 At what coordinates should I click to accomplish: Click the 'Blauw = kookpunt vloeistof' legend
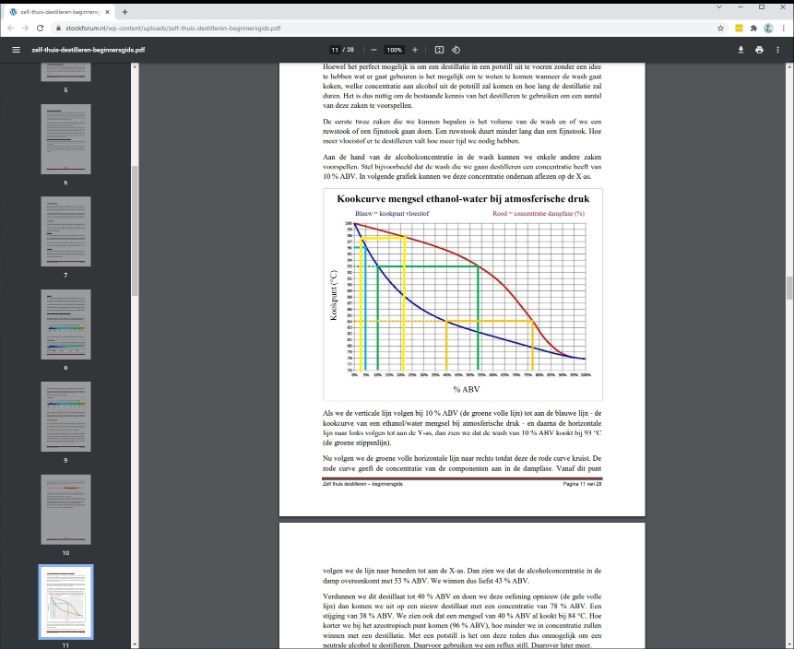pyautogui.click(x=392, y=214)
